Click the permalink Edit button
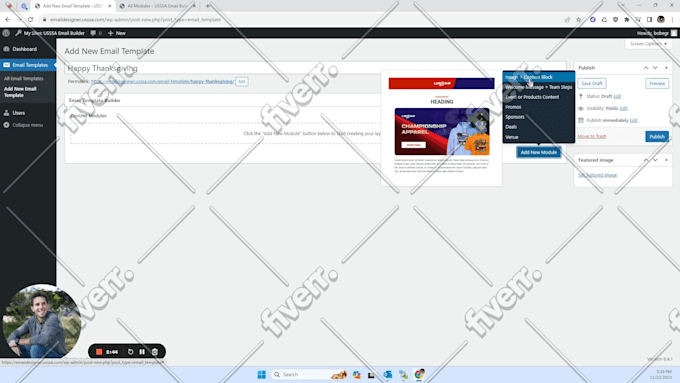 [x=242, y=81]
